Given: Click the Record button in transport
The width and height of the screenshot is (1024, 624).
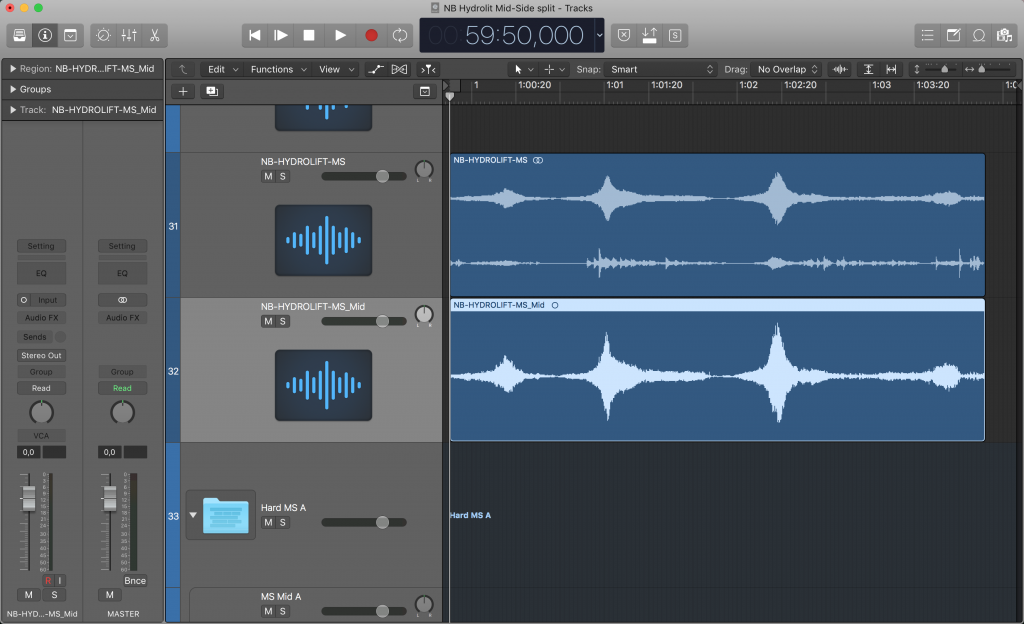Looking at the screenshot, I should point(371,35).
